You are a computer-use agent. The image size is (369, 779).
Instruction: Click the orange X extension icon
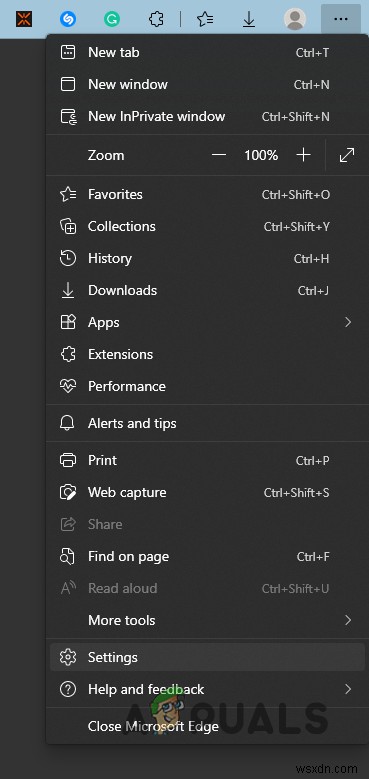click(x=23, y=19)
